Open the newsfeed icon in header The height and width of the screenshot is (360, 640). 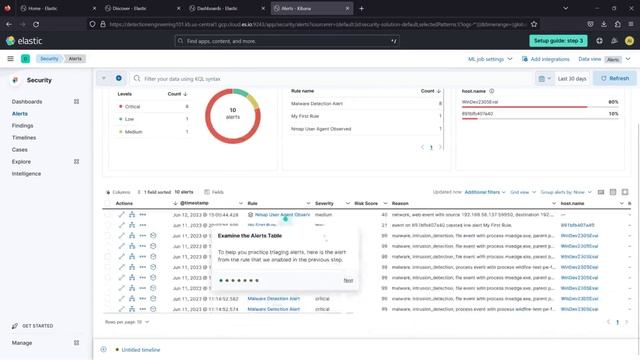click(614, 41)
